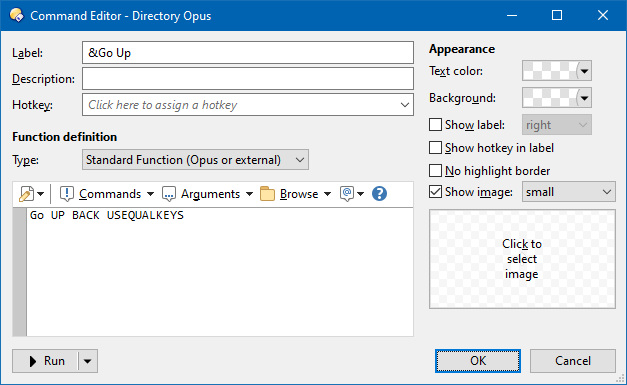This screenshot has height=385, width=627.
Task: Enable Show hotkey in label
Action: tap(435, 148)
